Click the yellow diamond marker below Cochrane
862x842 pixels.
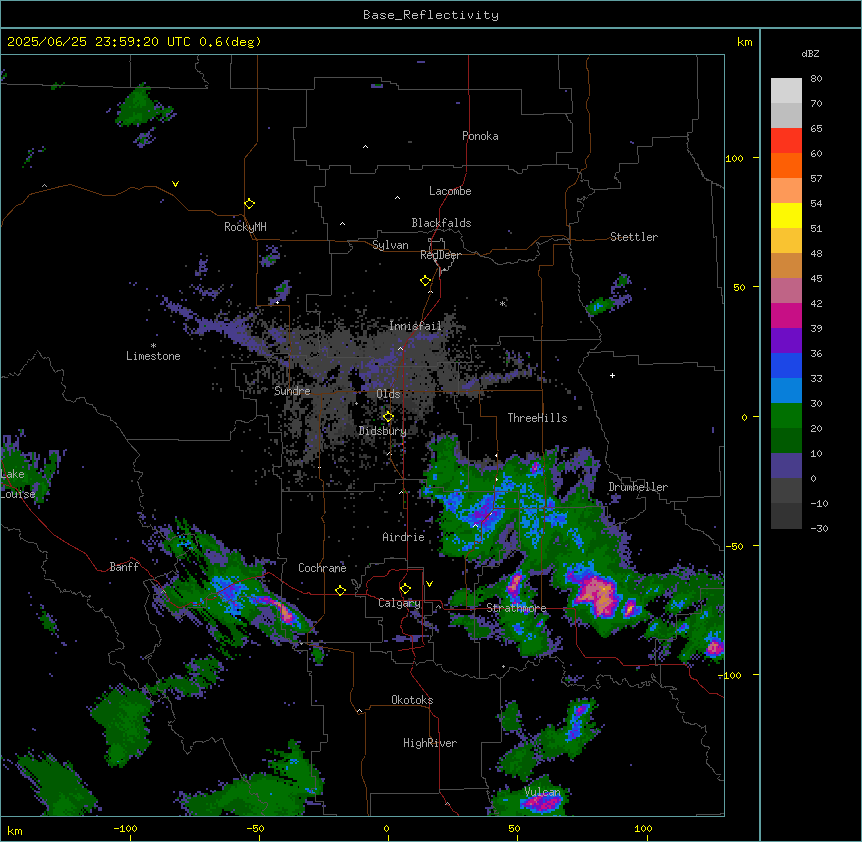point(340,590)
